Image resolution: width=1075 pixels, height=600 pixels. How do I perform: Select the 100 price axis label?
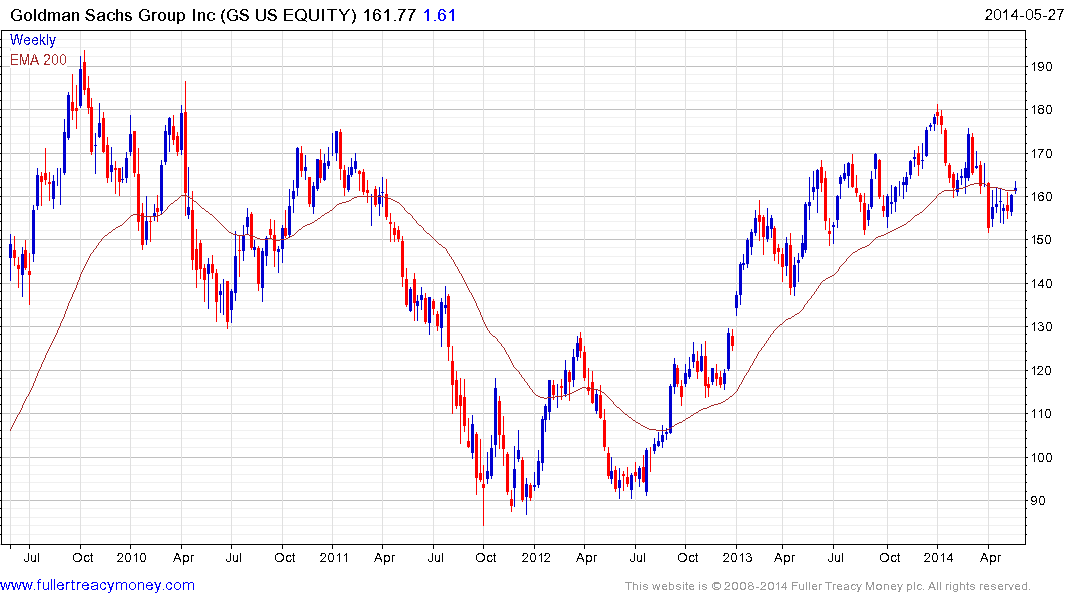point(1041,457)
